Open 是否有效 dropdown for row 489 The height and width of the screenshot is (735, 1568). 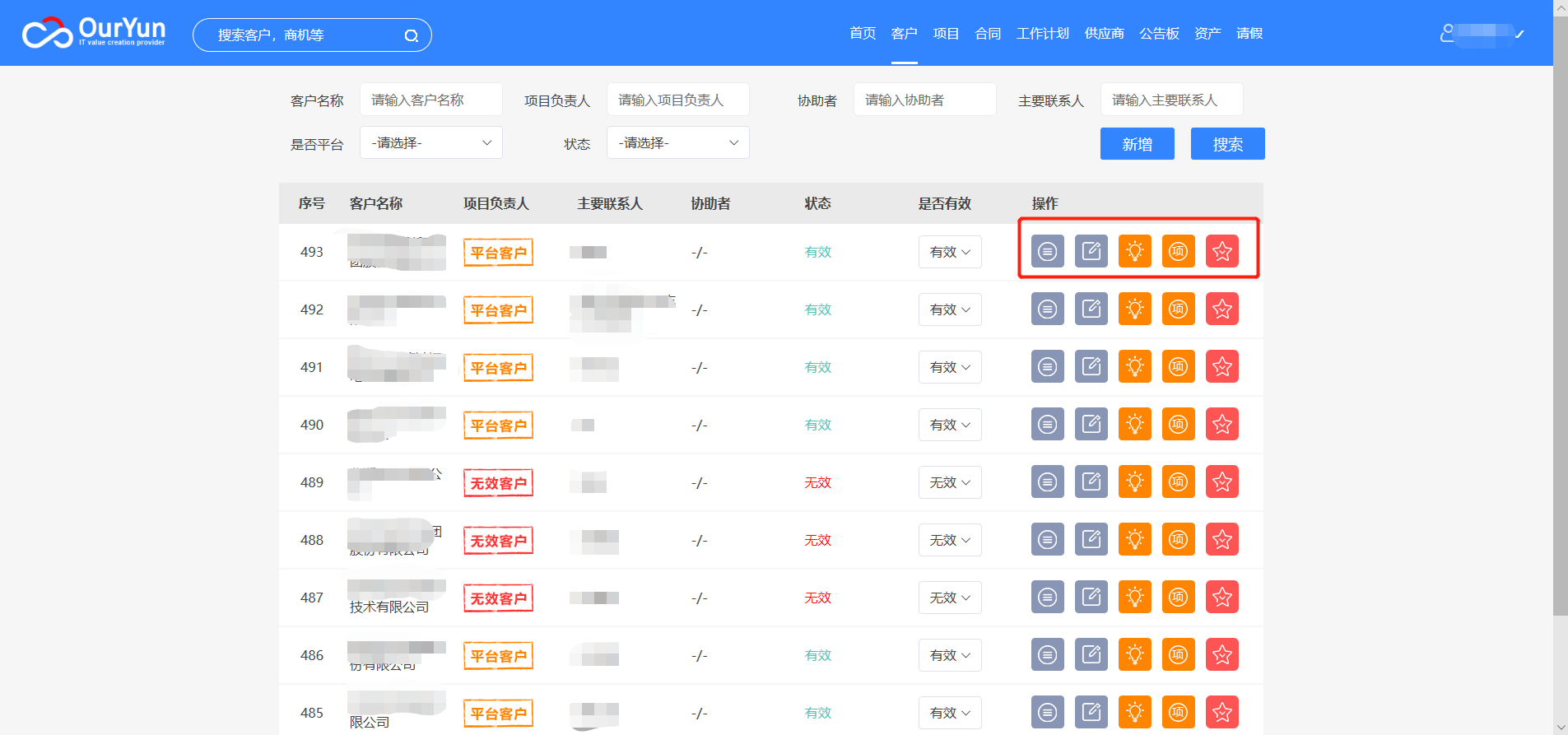(x=950, y=482)
